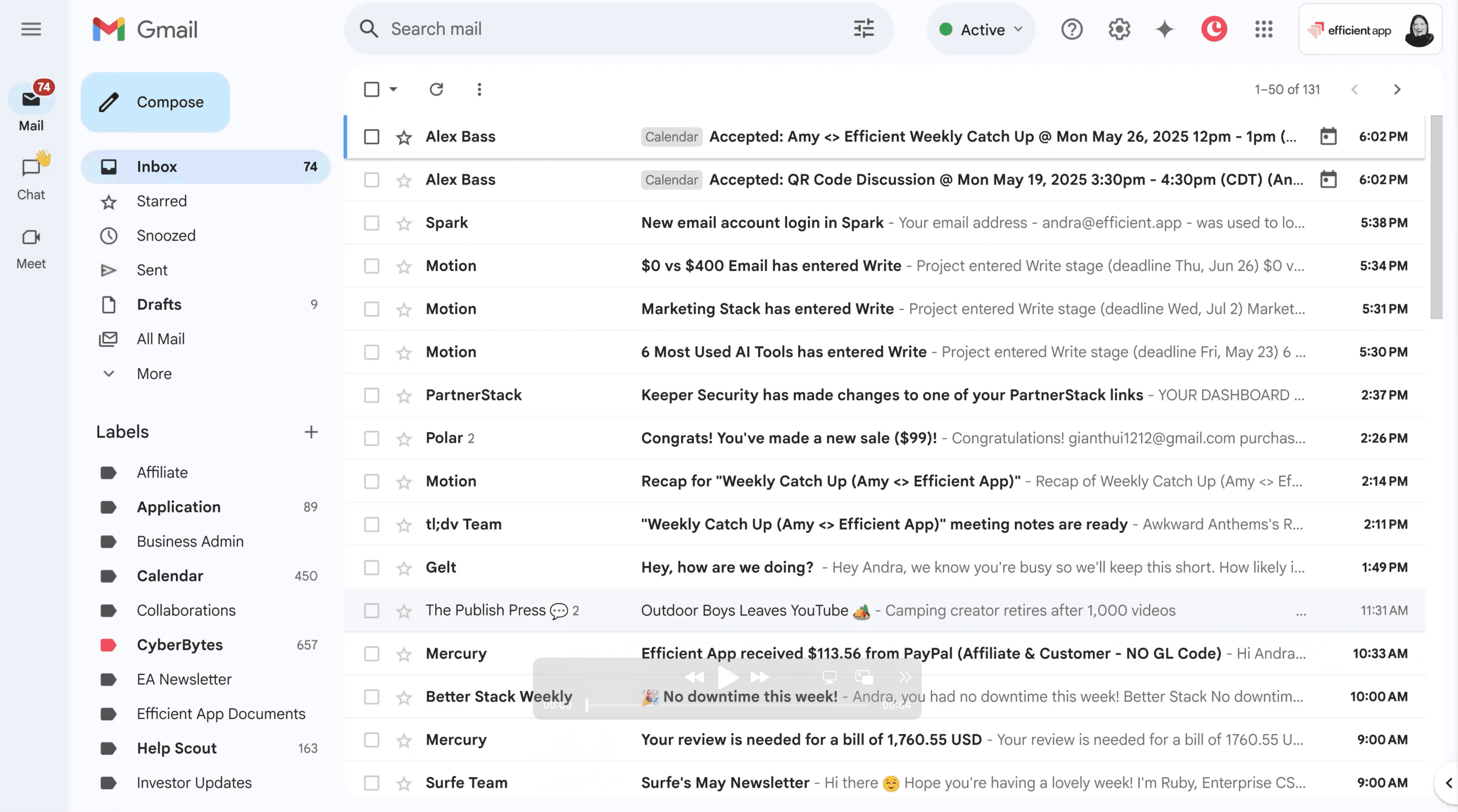1458x812 pixels.
Task: Star the Mercury PayPal email
Action: [x=404, y=653]
